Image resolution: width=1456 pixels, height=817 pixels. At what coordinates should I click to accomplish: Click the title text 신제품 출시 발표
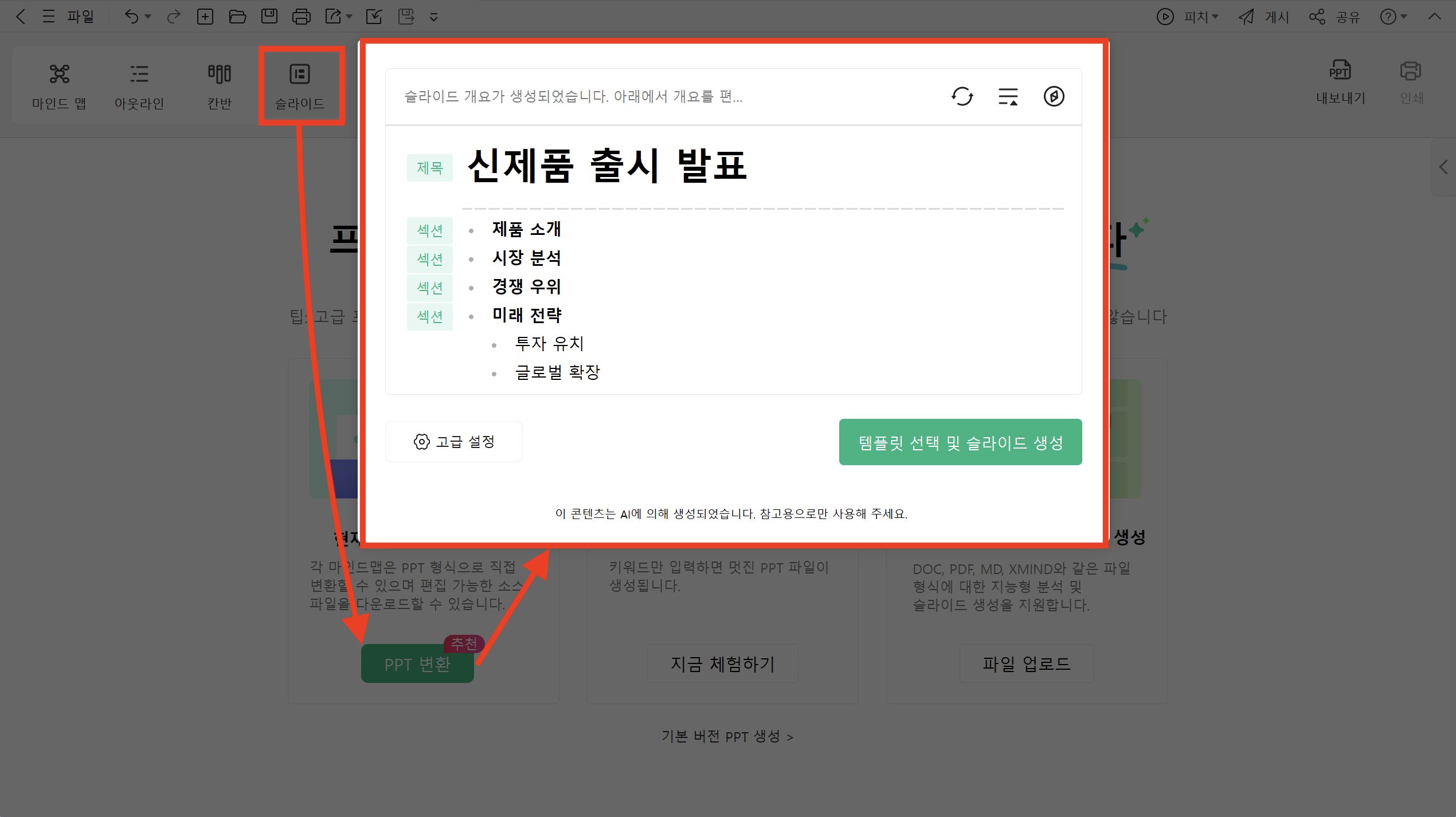tap(607, 166)
